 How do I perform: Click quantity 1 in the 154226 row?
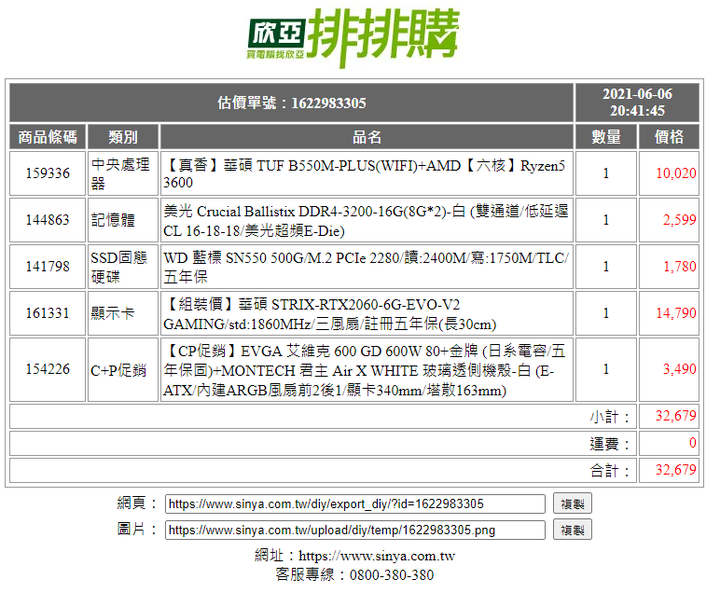click(x=606, y=370)
